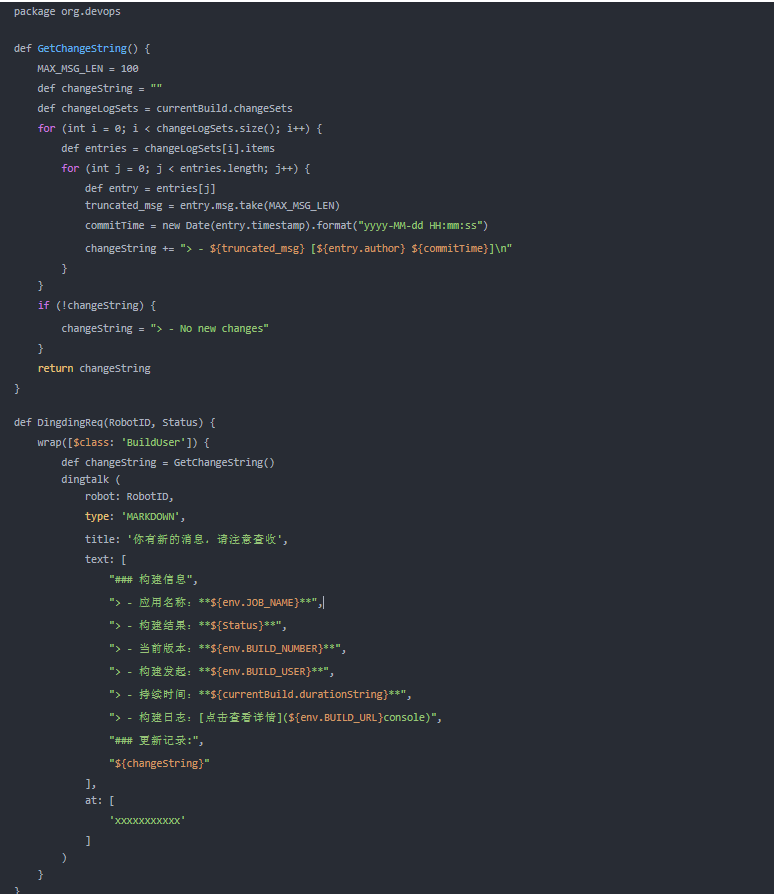Click the 'xxxxxxxxxxx' placeholder in at list
Image resolution: width=774 pixels, height=894 pixels.
(148, 820)
